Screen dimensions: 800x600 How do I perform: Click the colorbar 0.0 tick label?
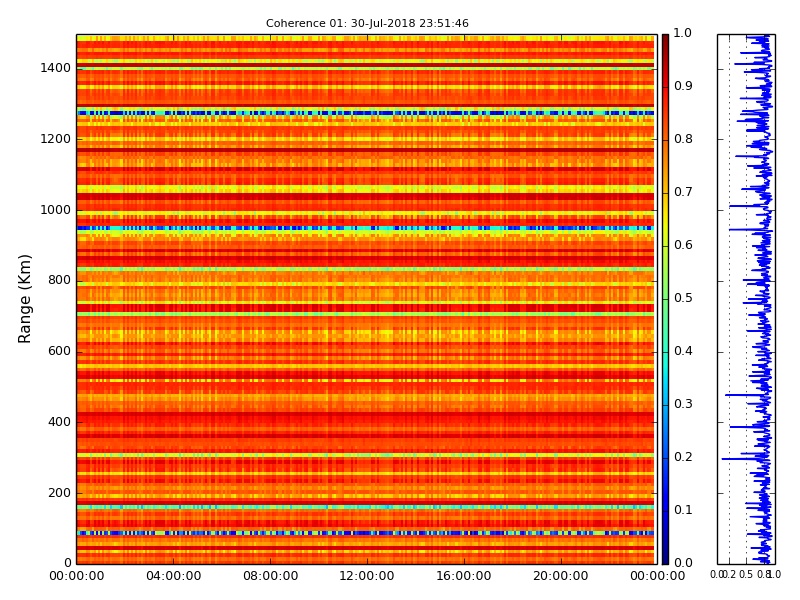683,563
